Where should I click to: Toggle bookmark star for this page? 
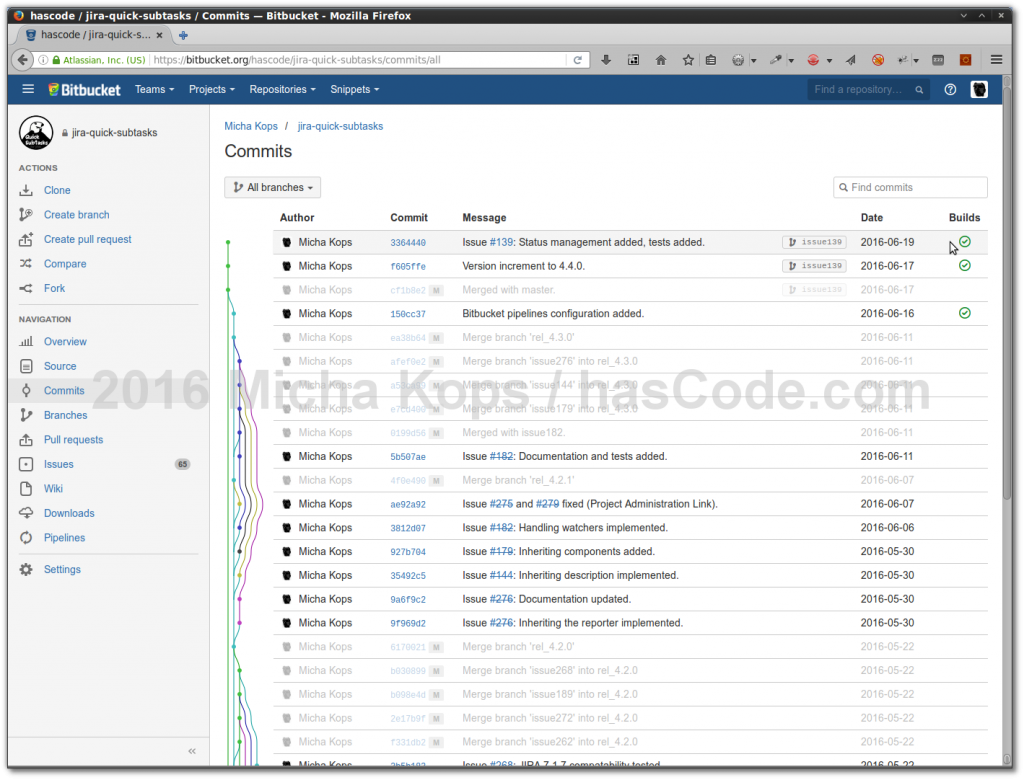pyautogui.click(x=687, y=59)
